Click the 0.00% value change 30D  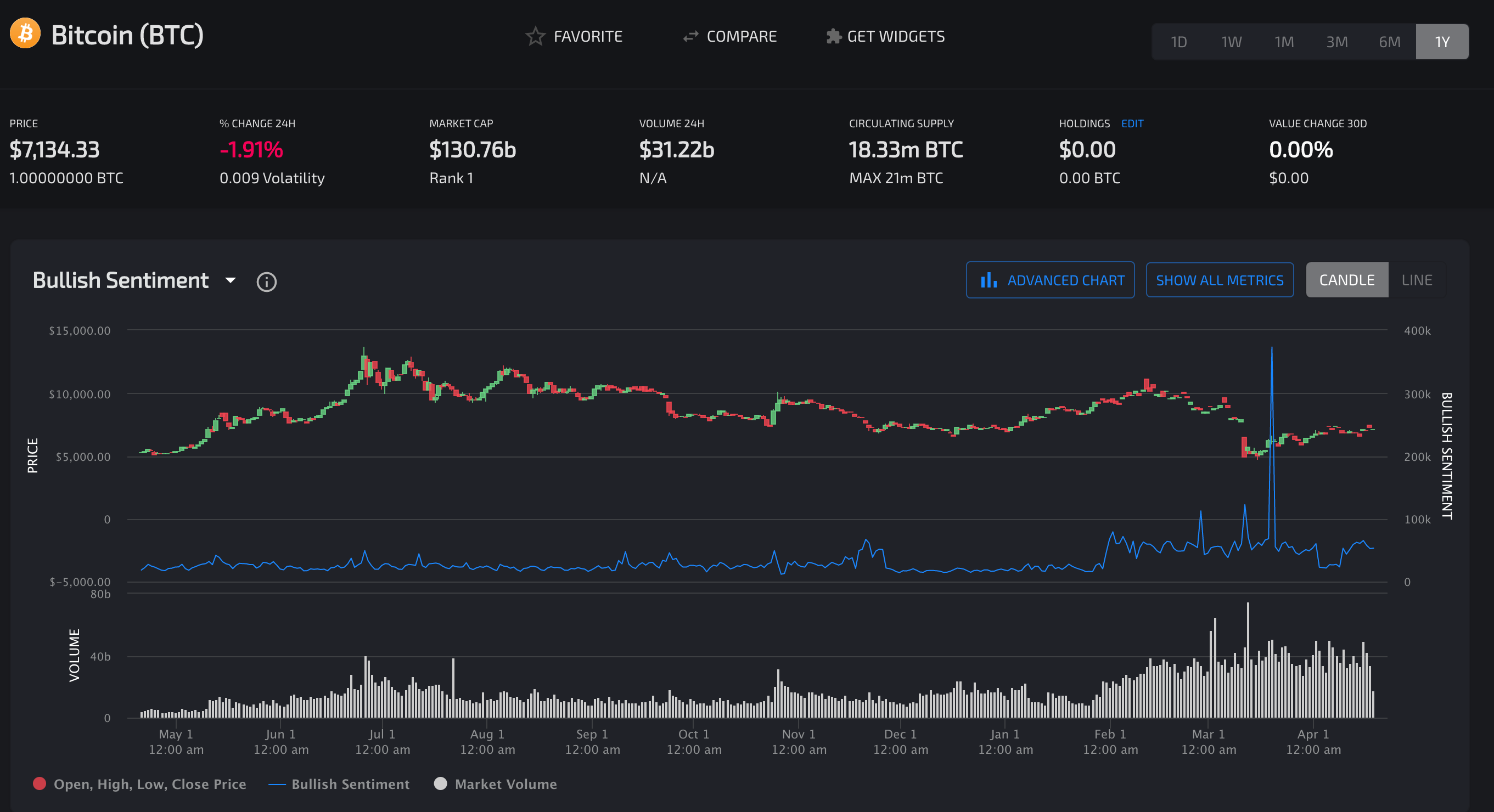point(1300,150)
